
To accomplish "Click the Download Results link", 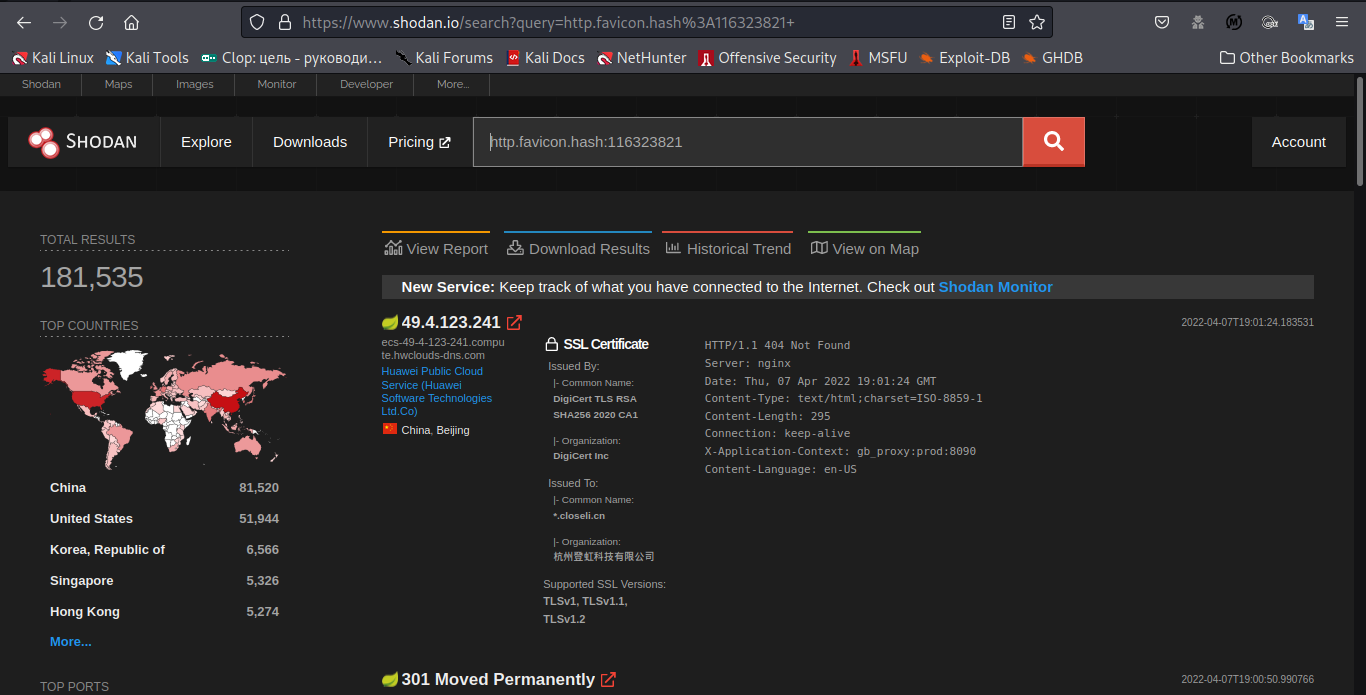I will (578, 249).
